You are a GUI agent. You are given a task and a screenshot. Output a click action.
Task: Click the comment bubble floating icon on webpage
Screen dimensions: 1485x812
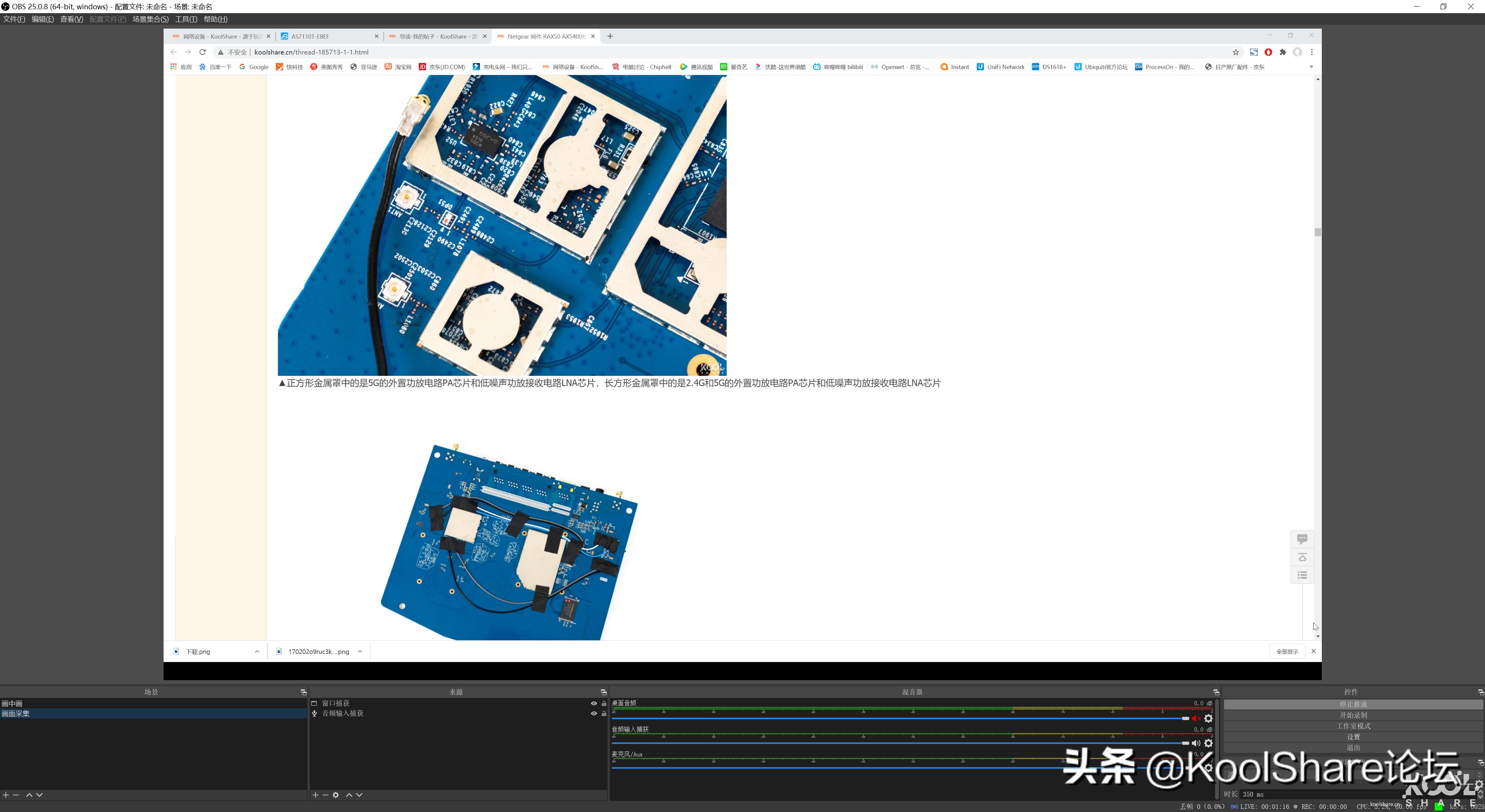(x=1302, y=538)
